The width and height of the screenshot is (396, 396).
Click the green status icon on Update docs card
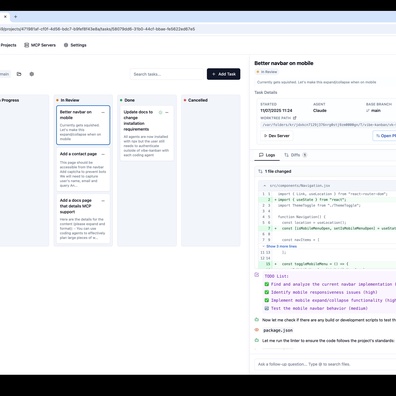pos(160,112)
